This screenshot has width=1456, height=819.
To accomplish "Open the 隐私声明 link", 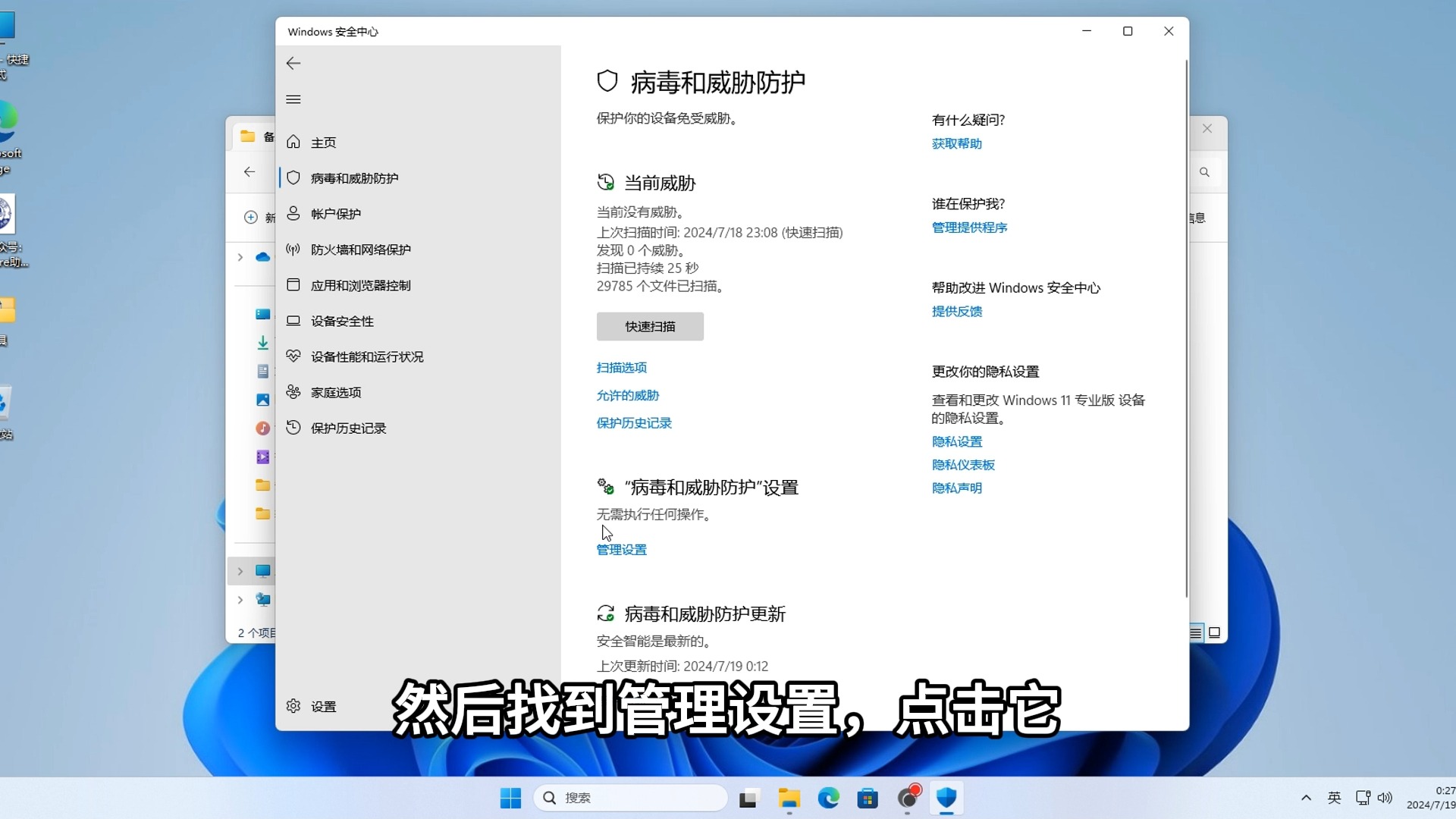I will point(957,488).
